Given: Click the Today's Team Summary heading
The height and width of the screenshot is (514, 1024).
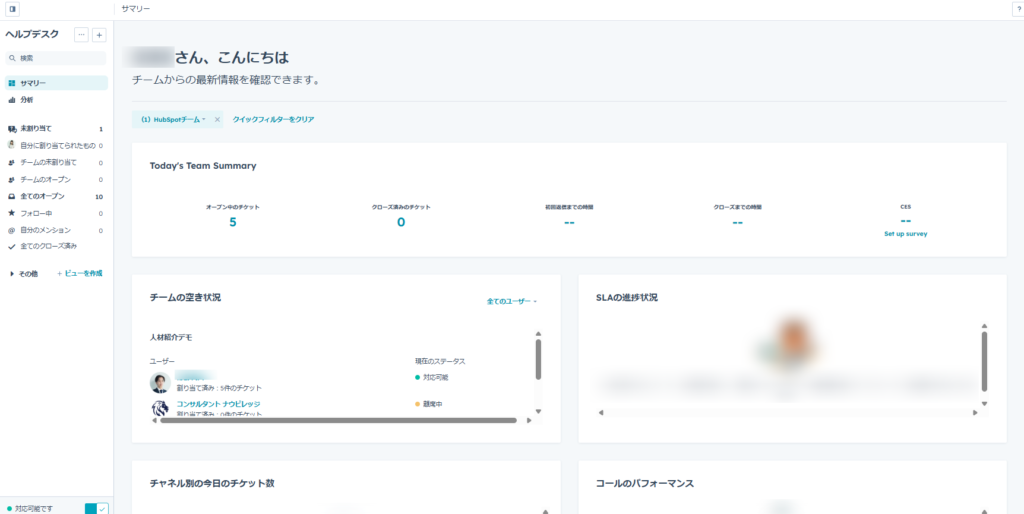Looking at the screenshot, I should click(203, 166).
